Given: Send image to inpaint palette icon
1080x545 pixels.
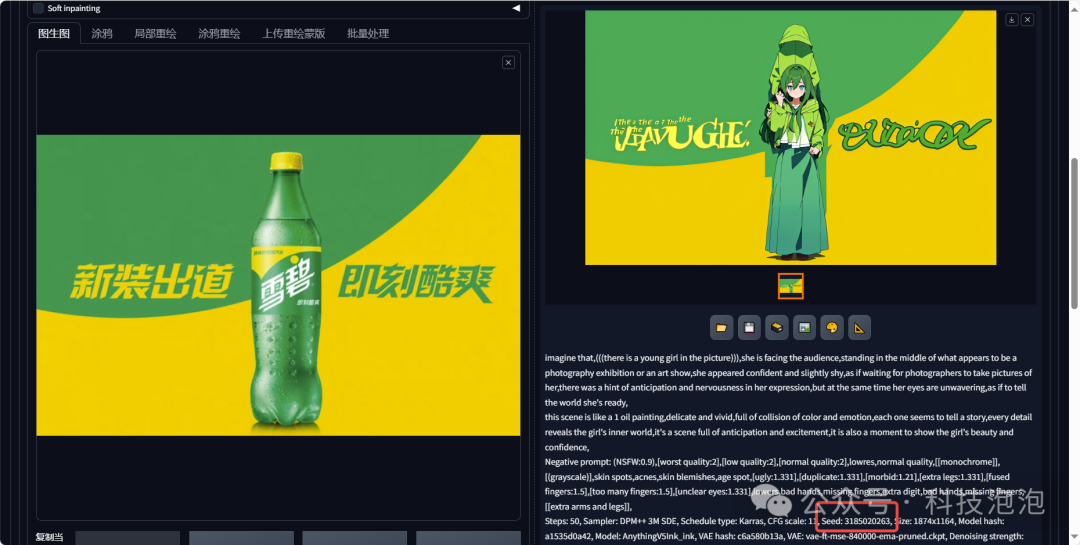Looking at the screenshot, I should (831, 327).
